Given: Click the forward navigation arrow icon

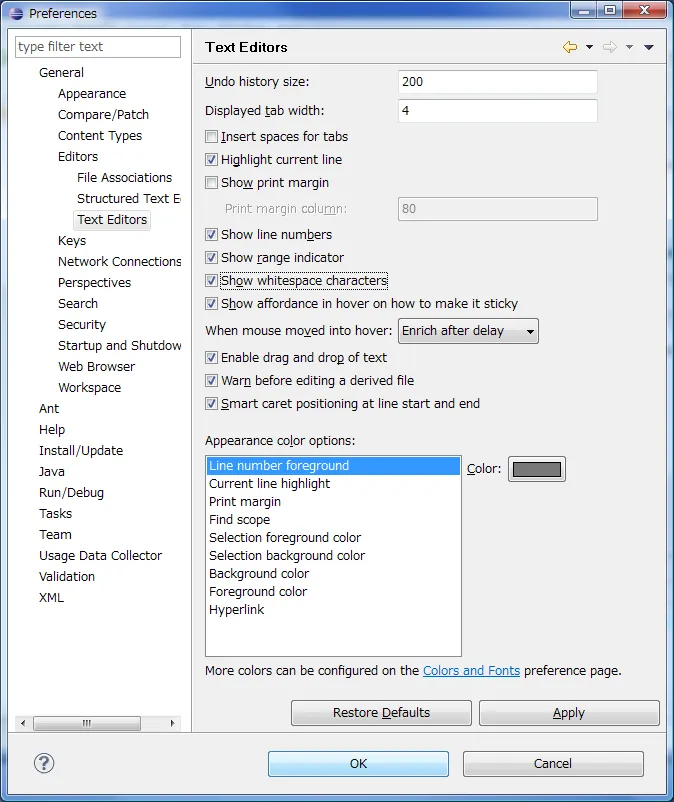Looking at the screenshot, I should point(610,47).
